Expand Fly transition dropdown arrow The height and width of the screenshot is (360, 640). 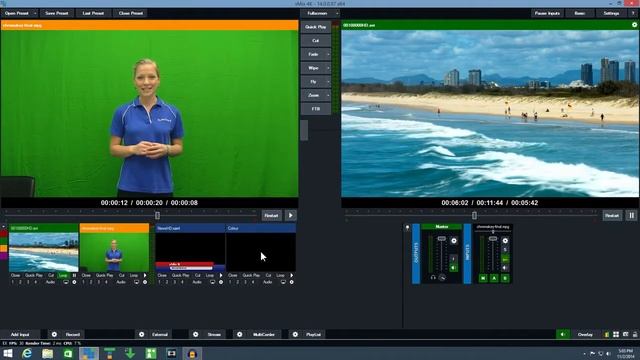[328, 82]
